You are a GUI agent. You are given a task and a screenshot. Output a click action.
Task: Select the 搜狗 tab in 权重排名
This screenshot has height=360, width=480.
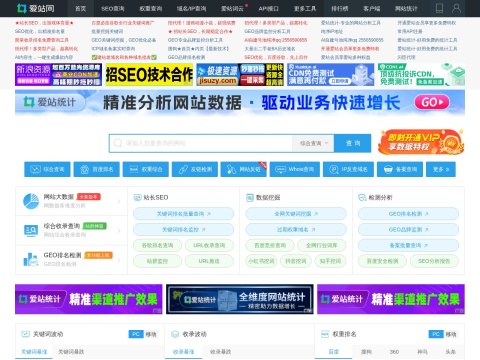tap(366, 352)
